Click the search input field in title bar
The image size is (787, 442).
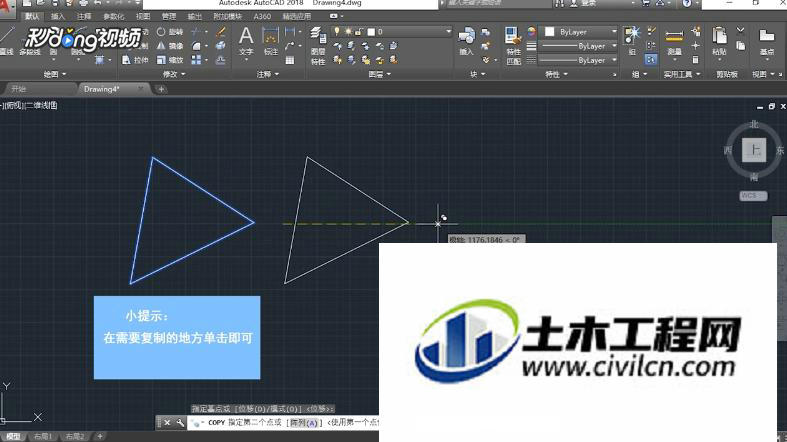(498, 4)
